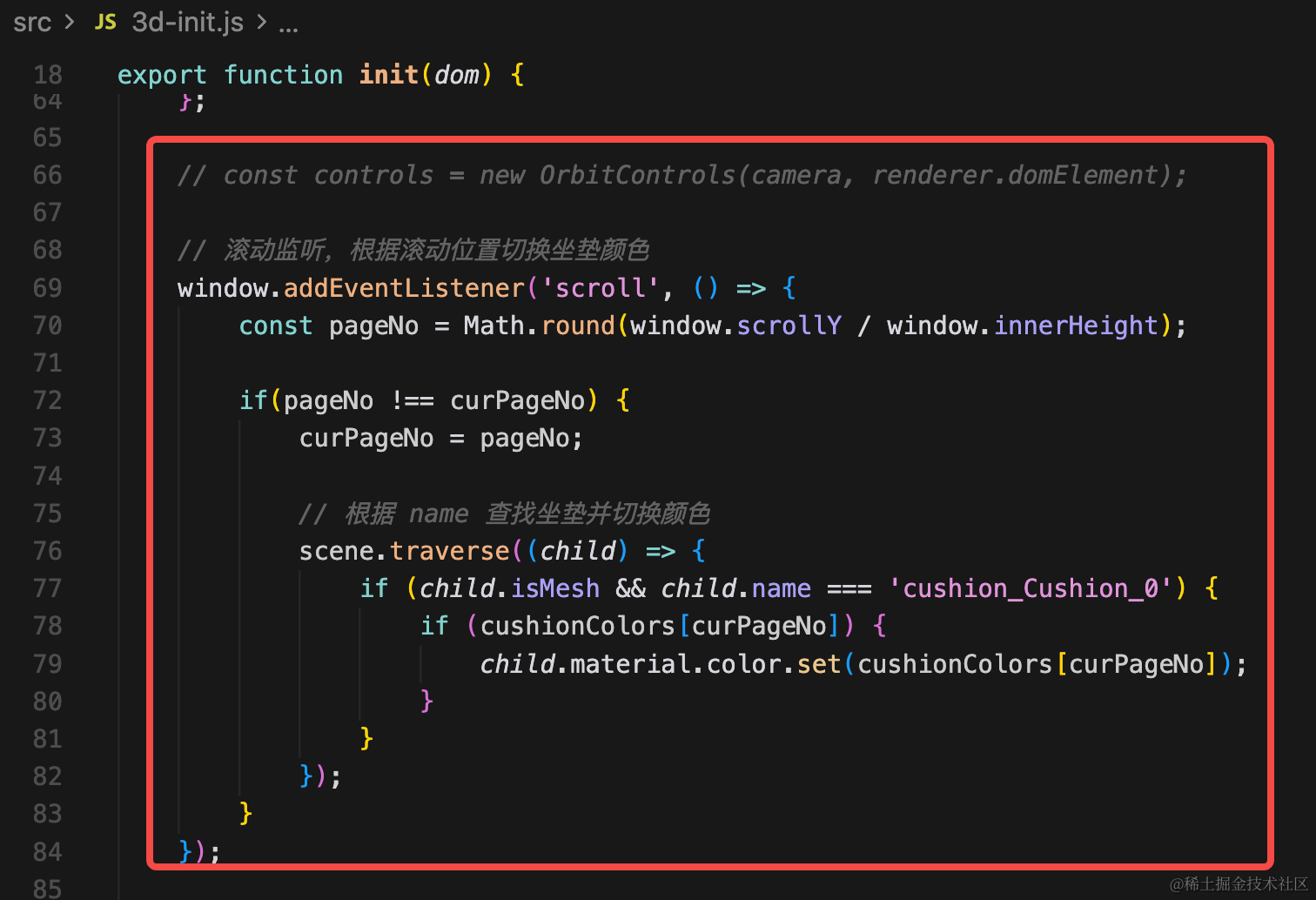This screenshot has height=900, width=1316.
Task: Click 'isMesh' property on line 77
Action: pyautogui.click(x=555, y=588)
